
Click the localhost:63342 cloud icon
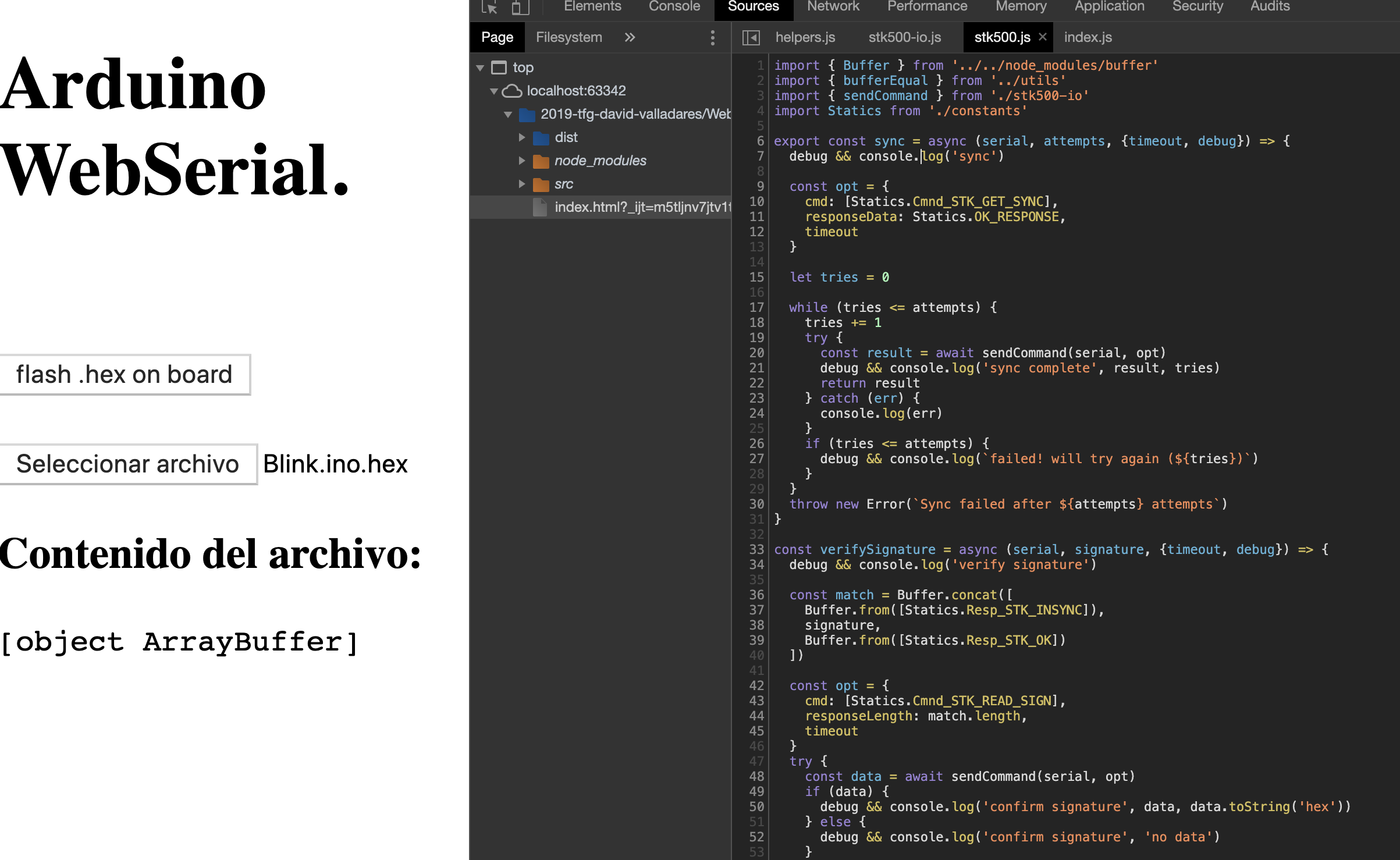pyautogui.click(x=511, y=91)
